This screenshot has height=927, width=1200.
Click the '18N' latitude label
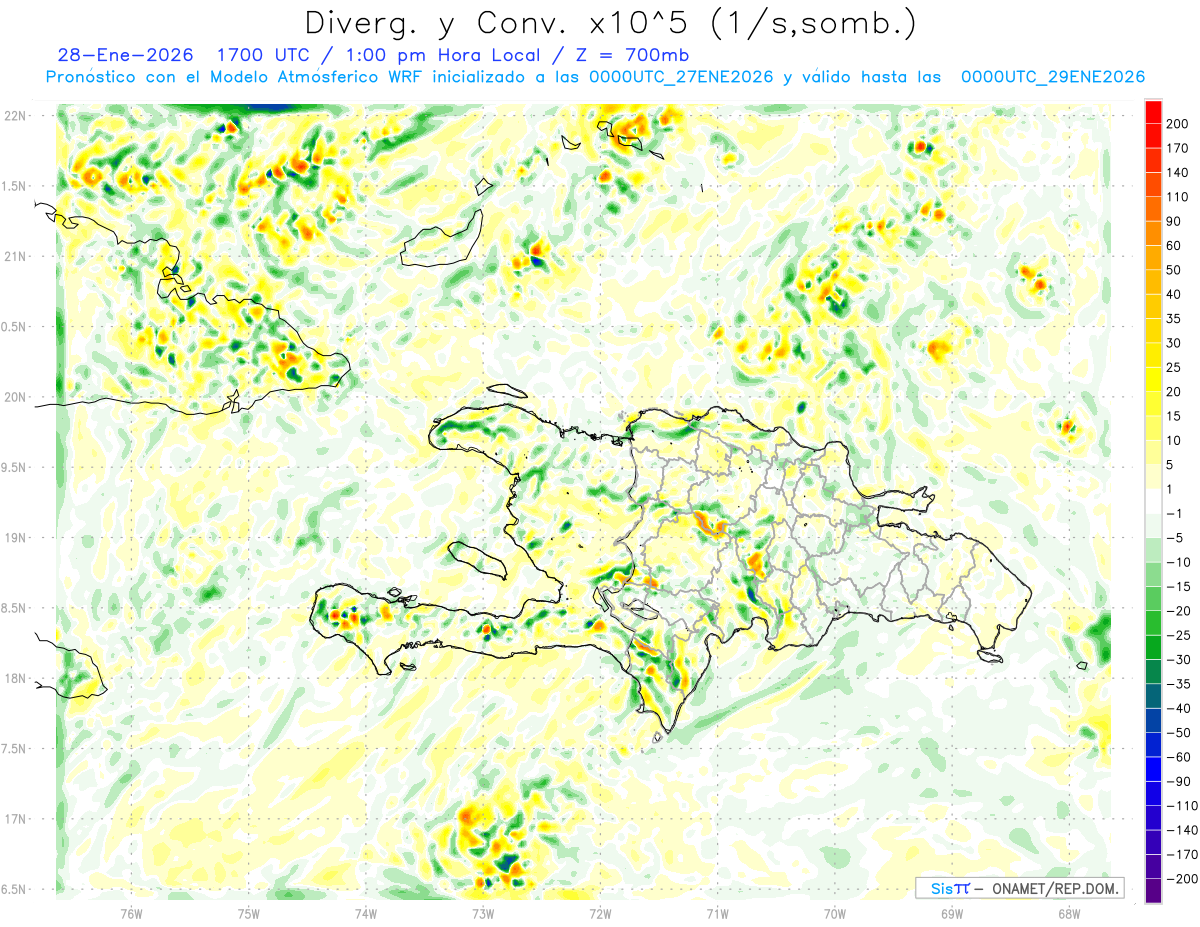(14, 678)
